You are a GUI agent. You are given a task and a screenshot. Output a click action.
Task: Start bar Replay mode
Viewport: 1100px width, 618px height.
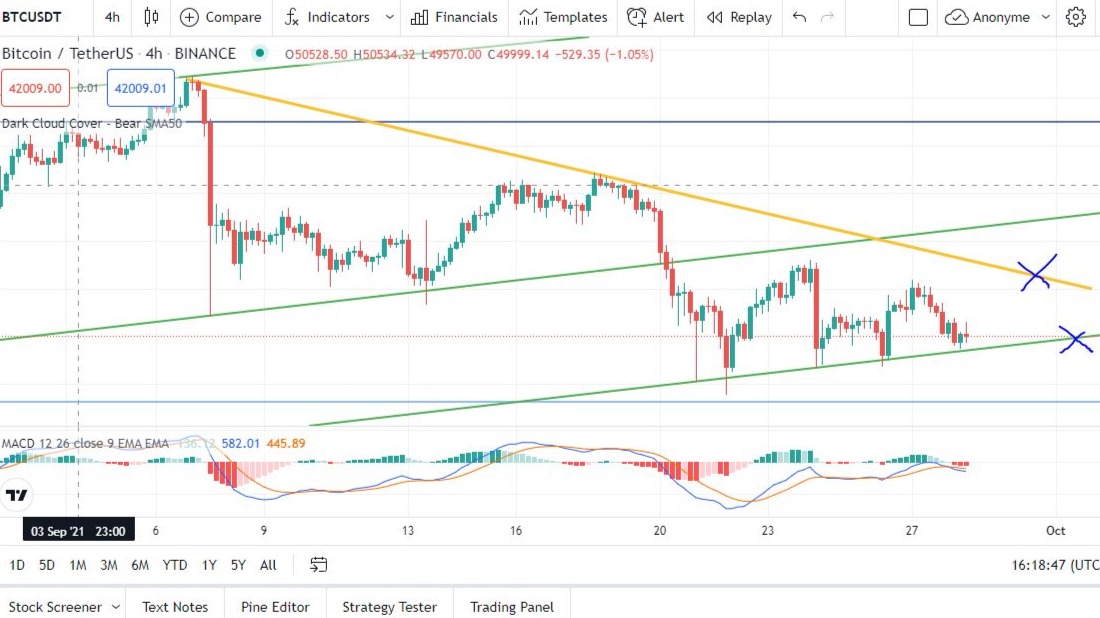[x=739, y=17]
